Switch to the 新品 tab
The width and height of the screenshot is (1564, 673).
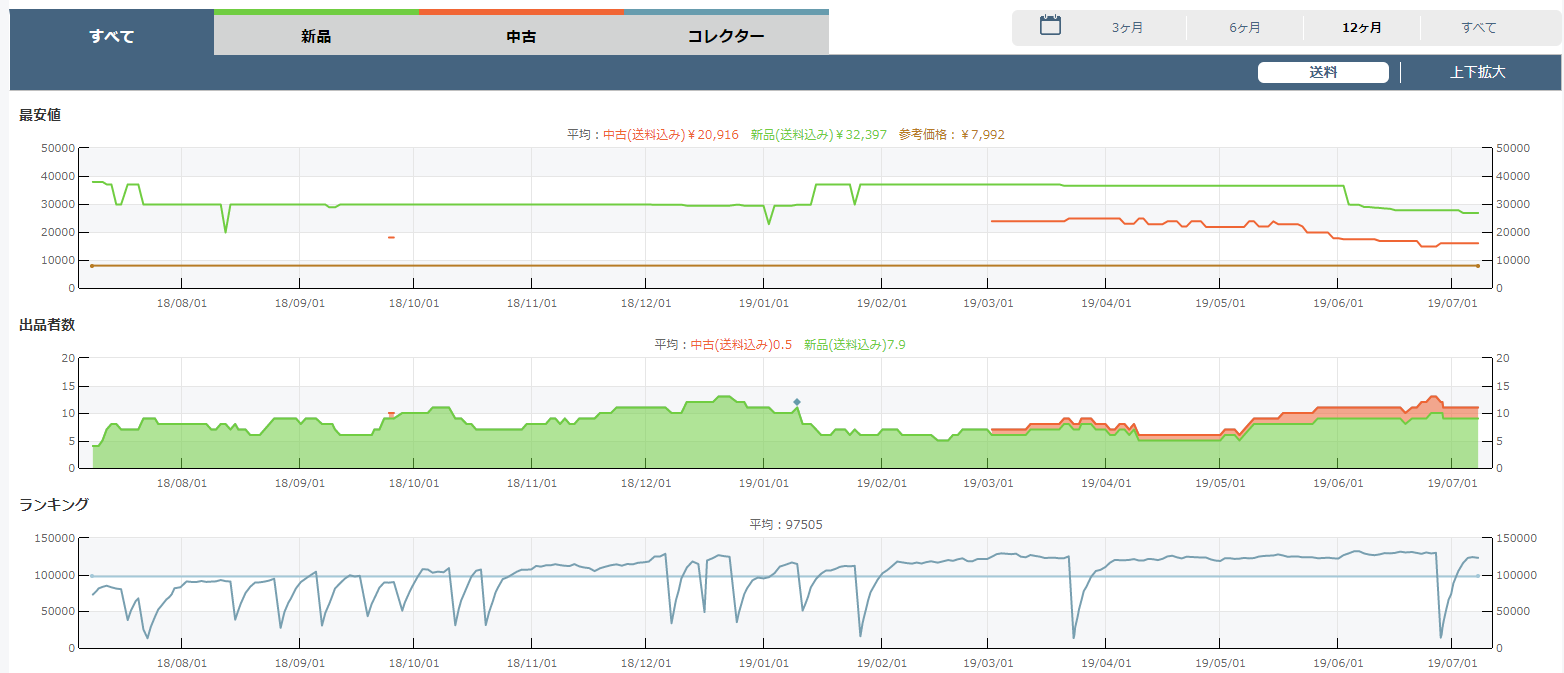[x=316, y=36]
